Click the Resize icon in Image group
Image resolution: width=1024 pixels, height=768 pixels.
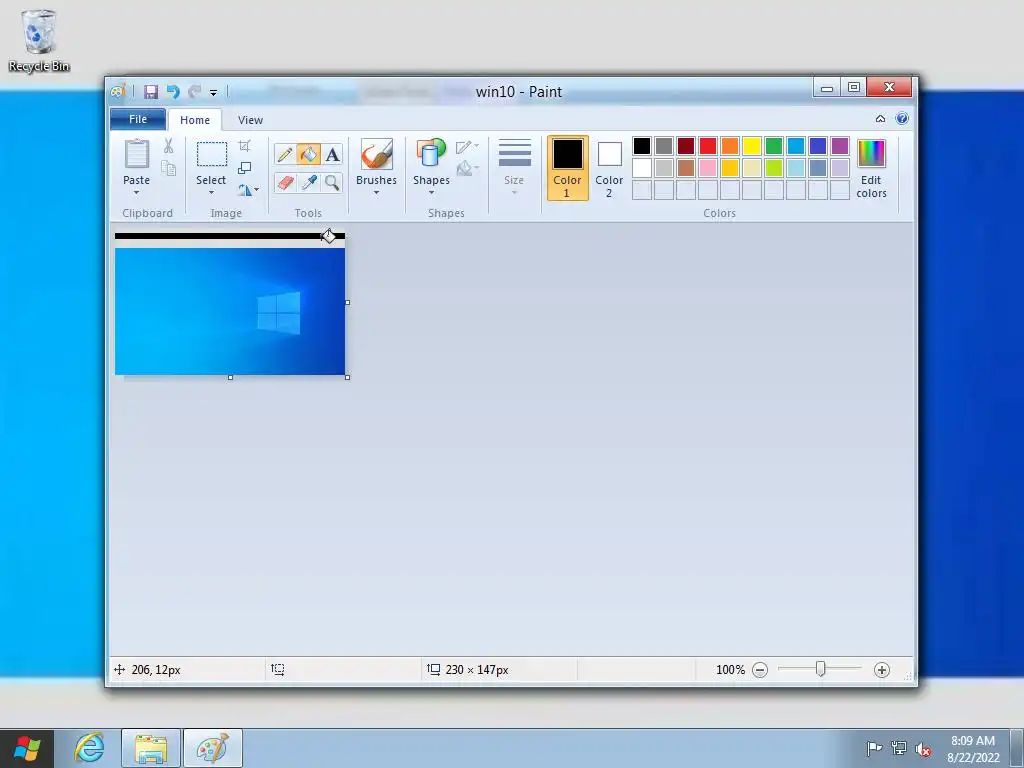click(244, 168)
